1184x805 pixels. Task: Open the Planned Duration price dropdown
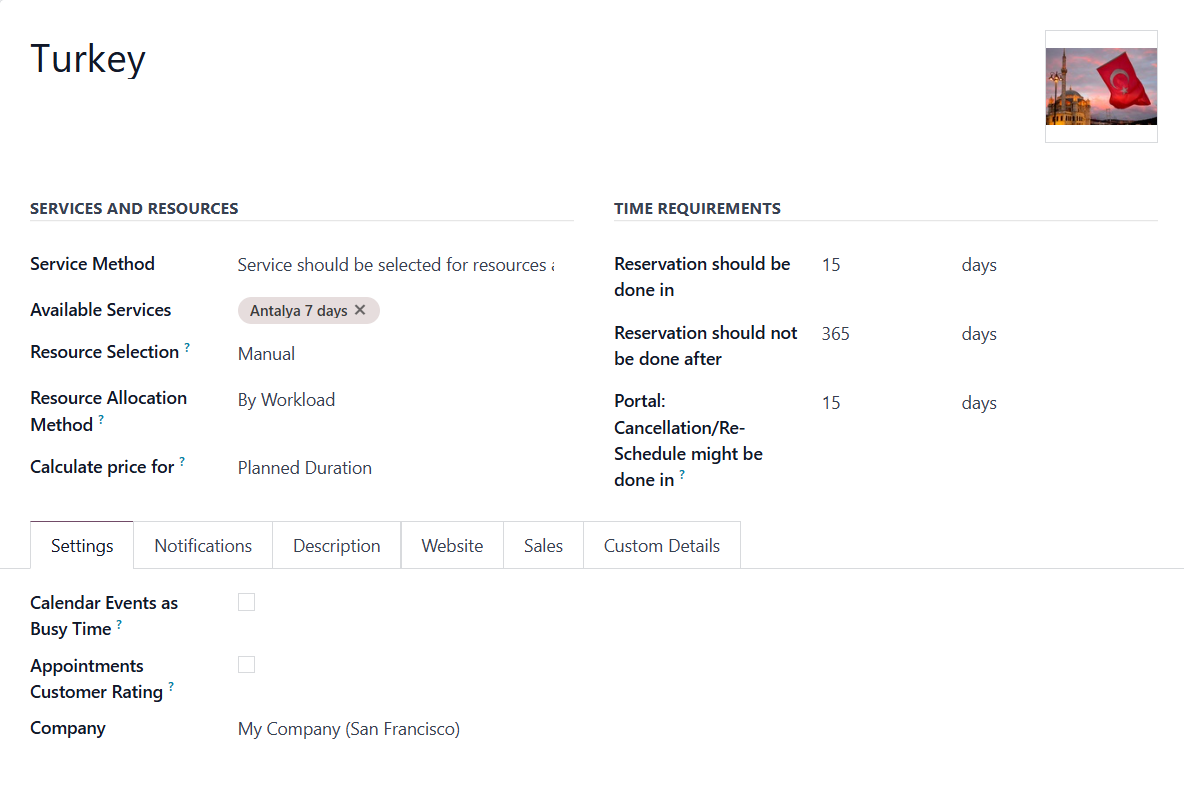click(396, 468)
